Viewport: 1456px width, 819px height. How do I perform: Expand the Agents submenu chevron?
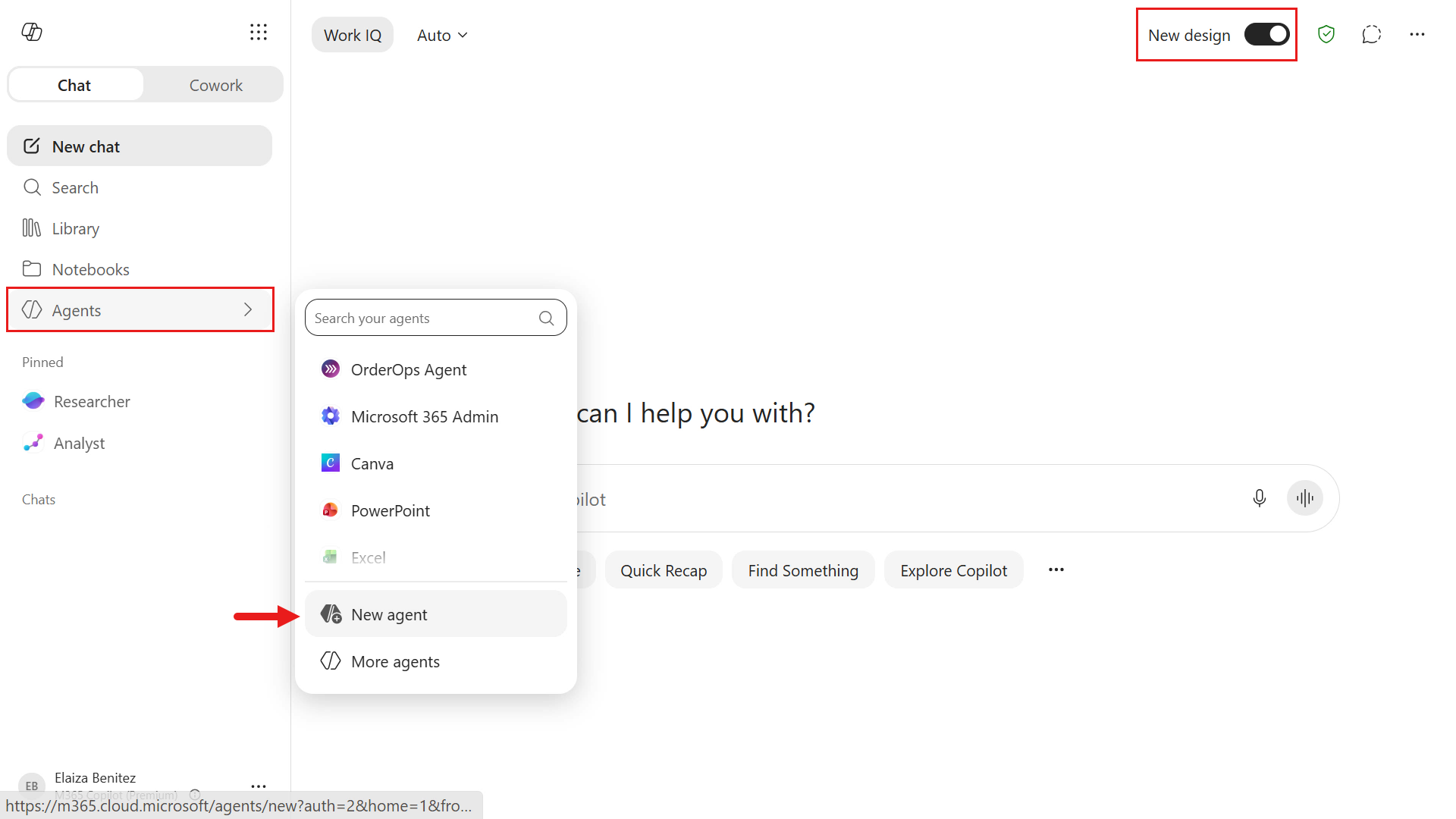pyautogui.click(x=248, y=309)
